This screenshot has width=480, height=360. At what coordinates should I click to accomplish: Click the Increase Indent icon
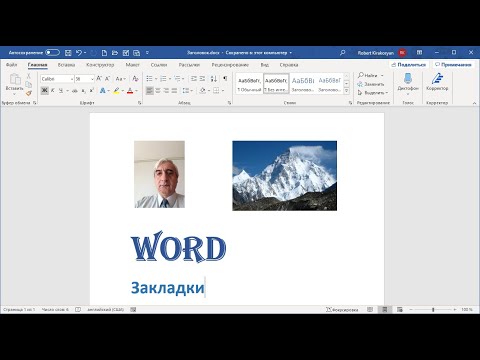coord(202,79)
